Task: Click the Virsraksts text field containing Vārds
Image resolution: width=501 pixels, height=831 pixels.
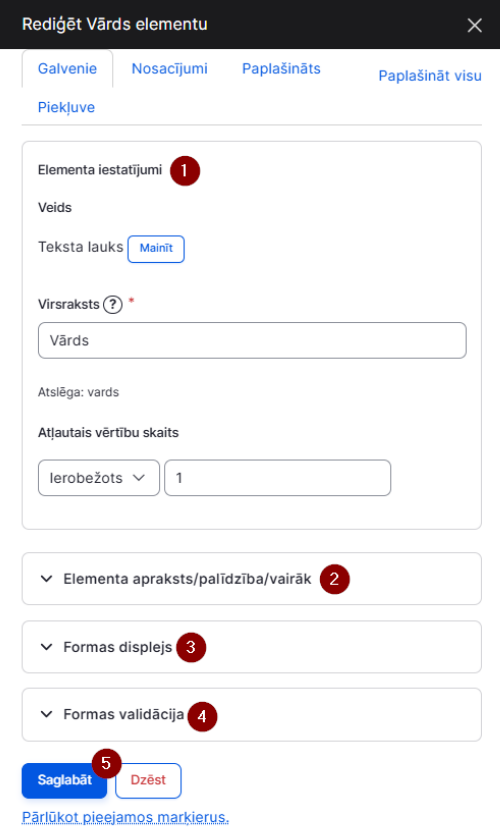Action: pyautogui.click(x=252, y=341)
